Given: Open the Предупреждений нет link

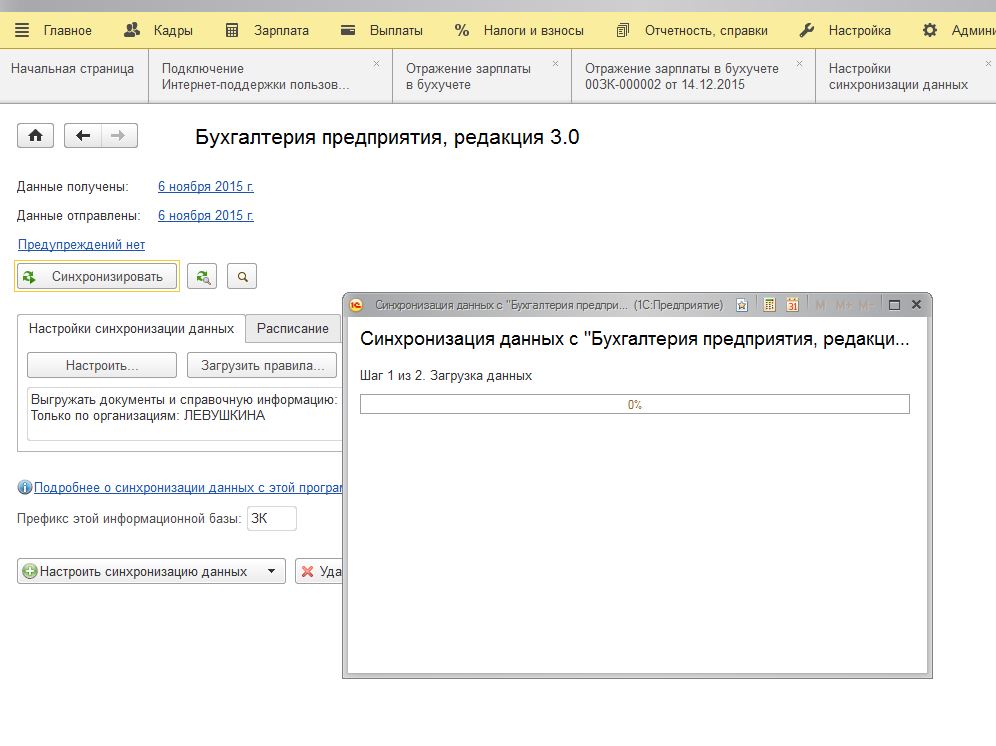Looking at the screenshot, I should pos(81,245).
